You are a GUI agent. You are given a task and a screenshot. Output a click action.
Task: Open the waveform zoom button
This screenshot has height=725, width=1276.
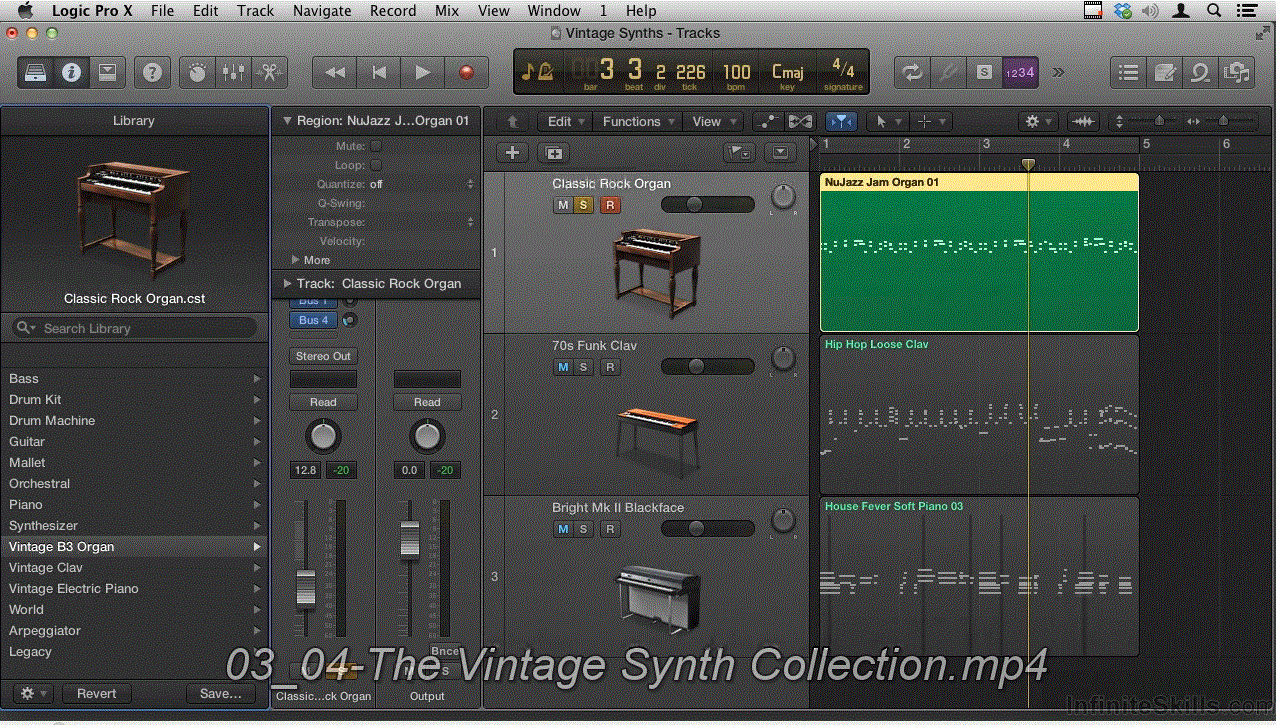click(1083, 121)
